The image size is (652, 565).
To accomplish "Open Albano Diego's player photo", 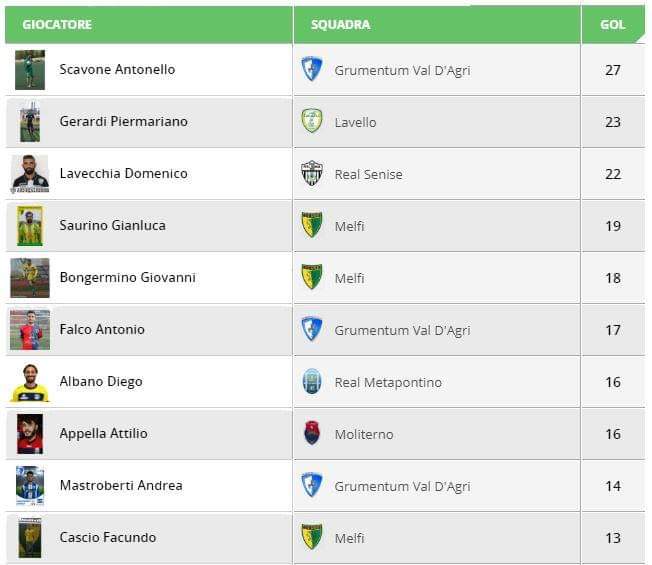I will point(30,381).
